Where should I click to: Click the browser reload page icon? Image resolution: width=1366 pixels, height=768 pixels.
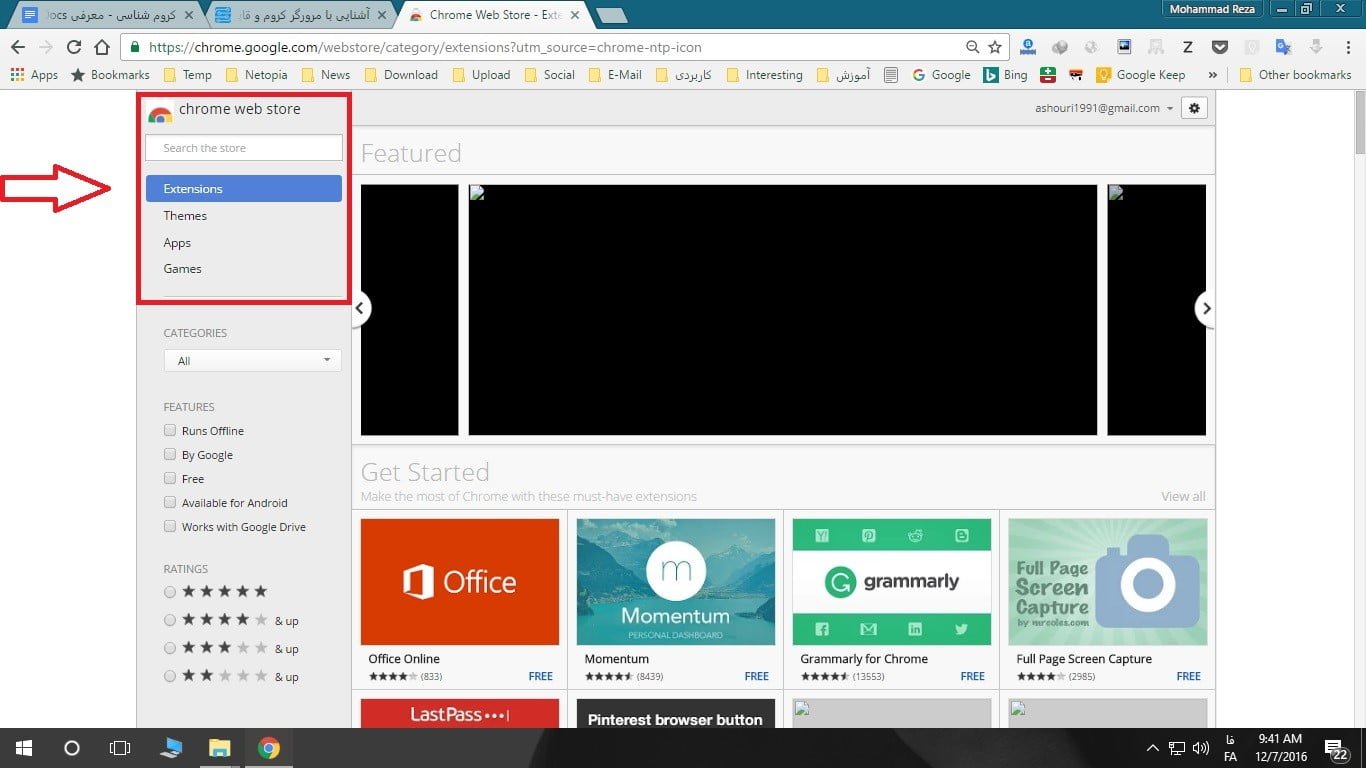(73, 47)
